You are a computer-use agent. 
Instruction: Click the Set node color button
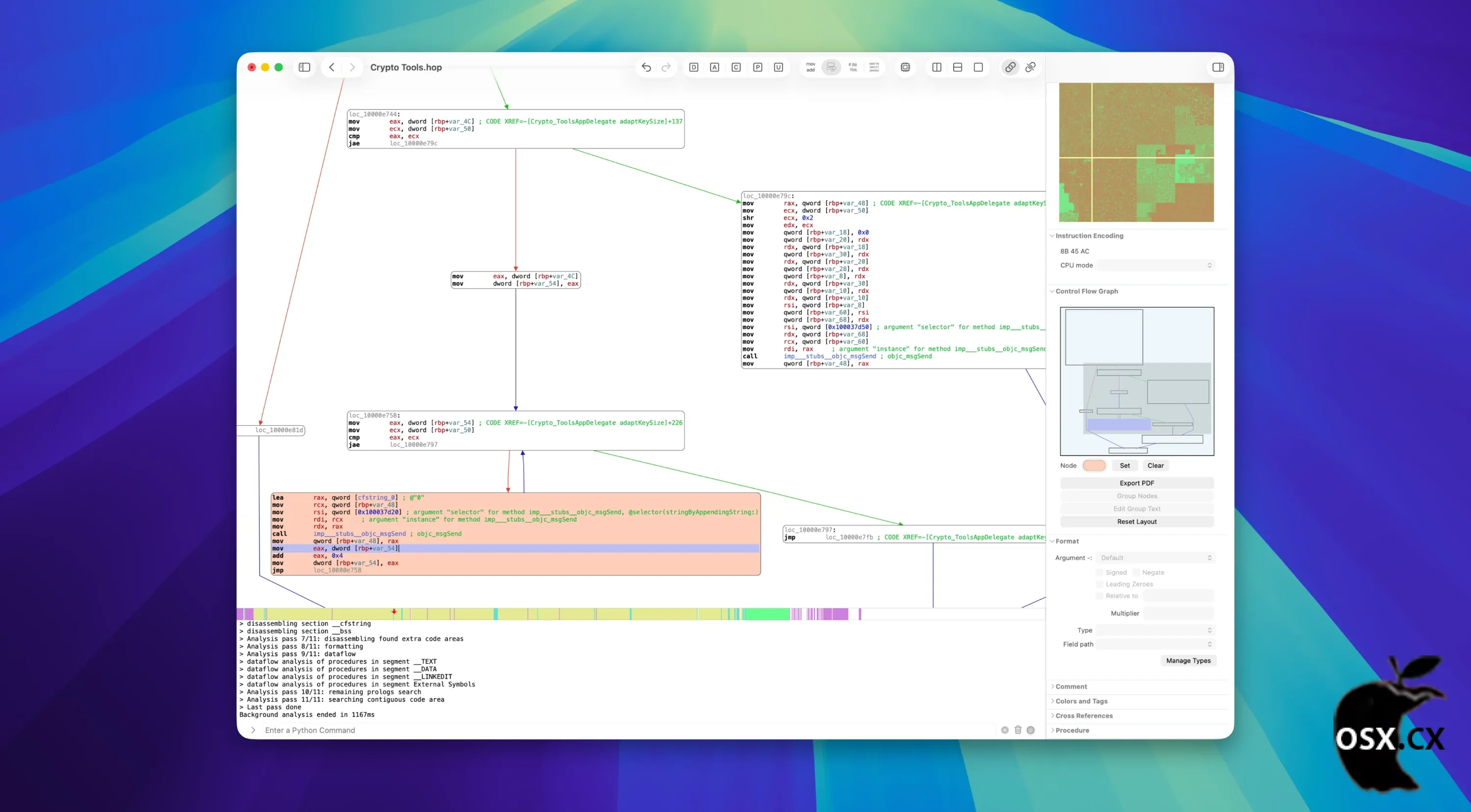pos(1124,466)
